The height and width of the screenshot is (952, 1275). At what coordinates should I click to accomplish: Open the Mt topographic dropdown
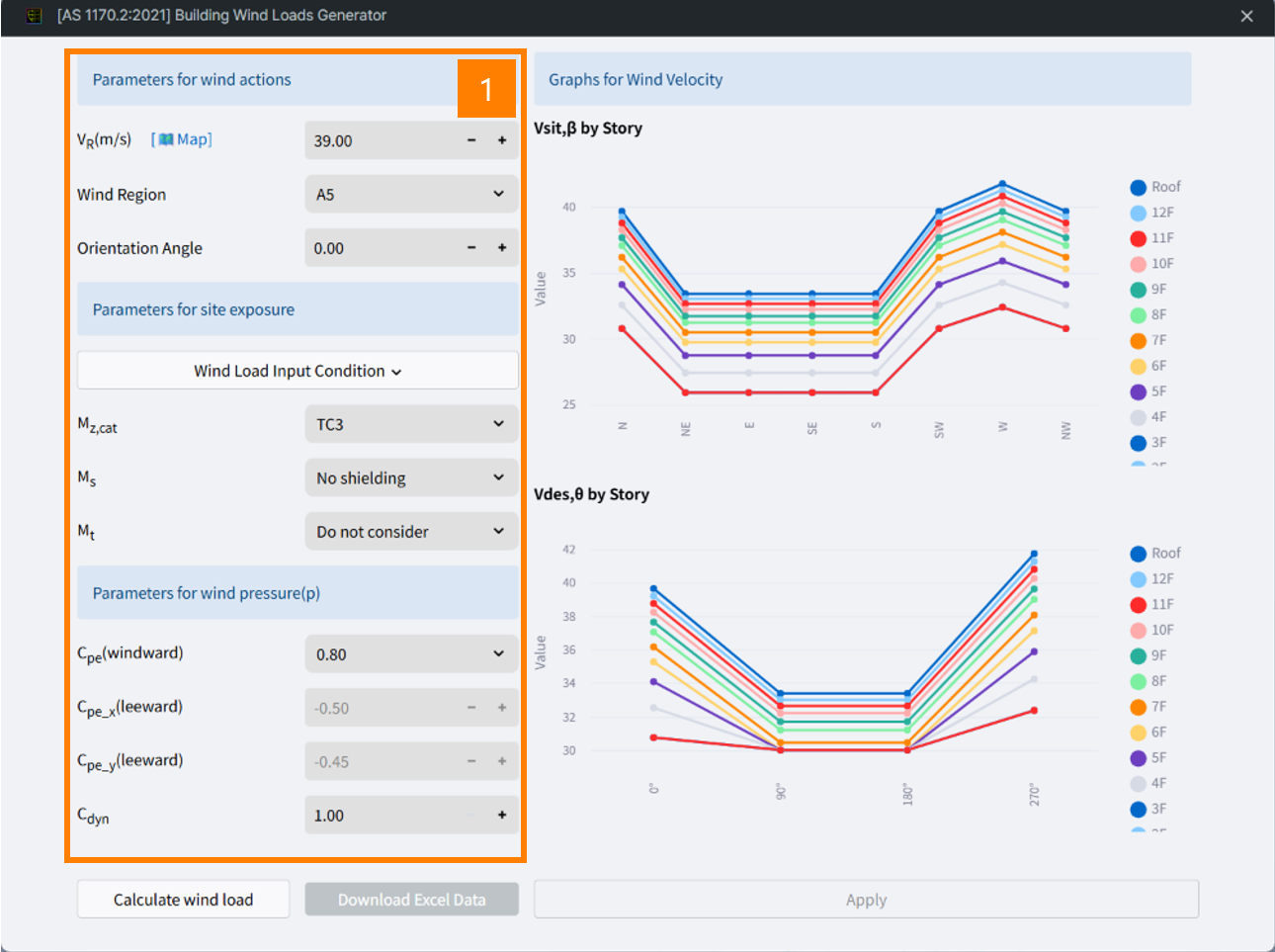coord(411,531)
